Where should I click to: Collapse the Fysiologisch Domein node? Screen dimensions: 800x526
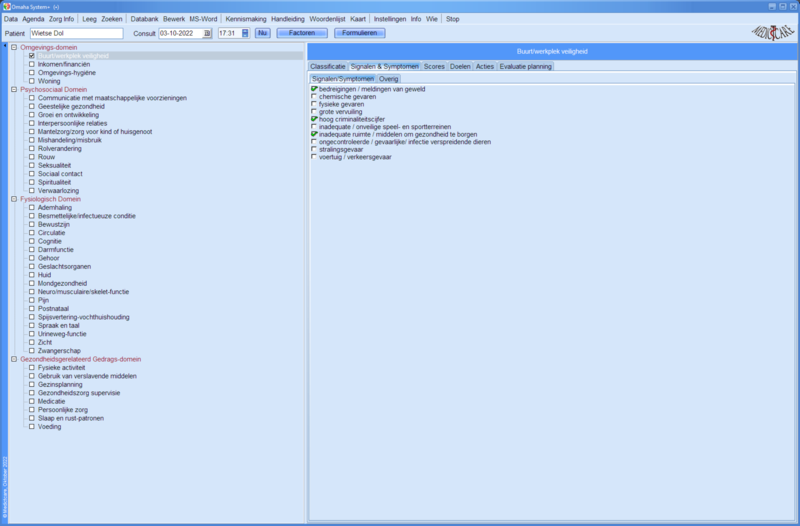point(14,199)
